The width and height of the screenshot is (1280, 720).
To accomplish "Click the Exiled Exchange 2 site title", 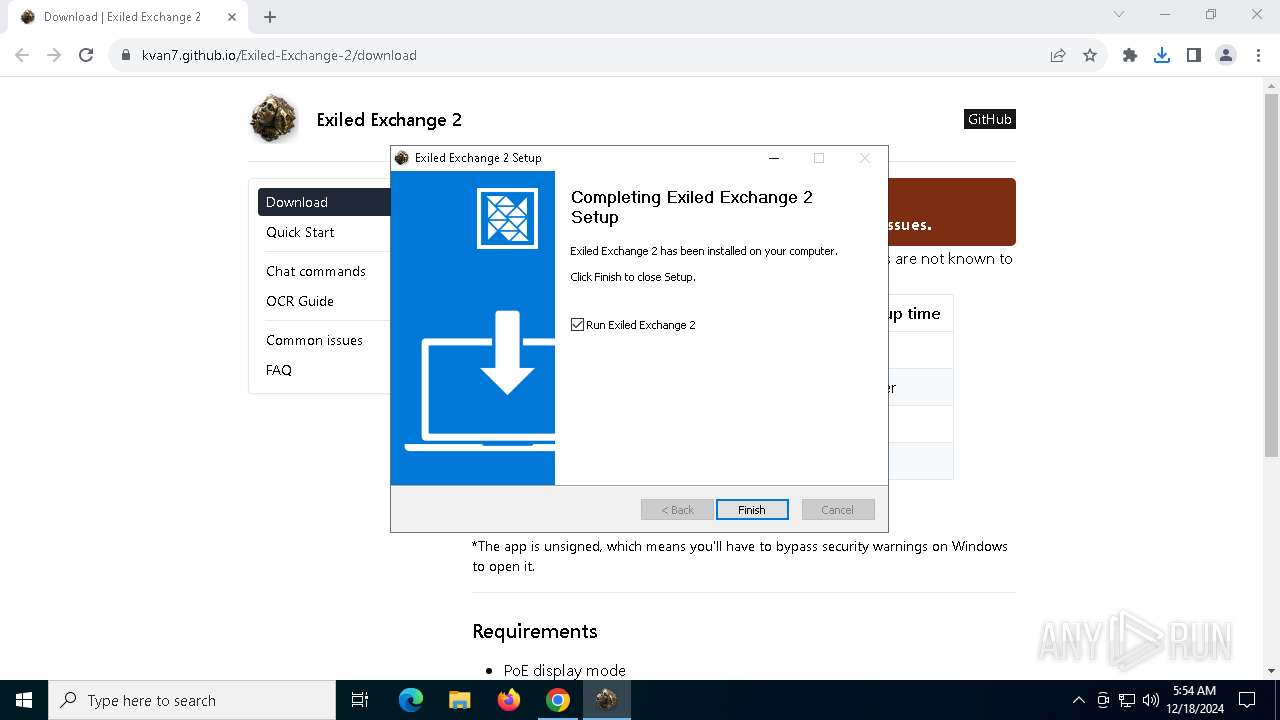I will coord(389,120).
